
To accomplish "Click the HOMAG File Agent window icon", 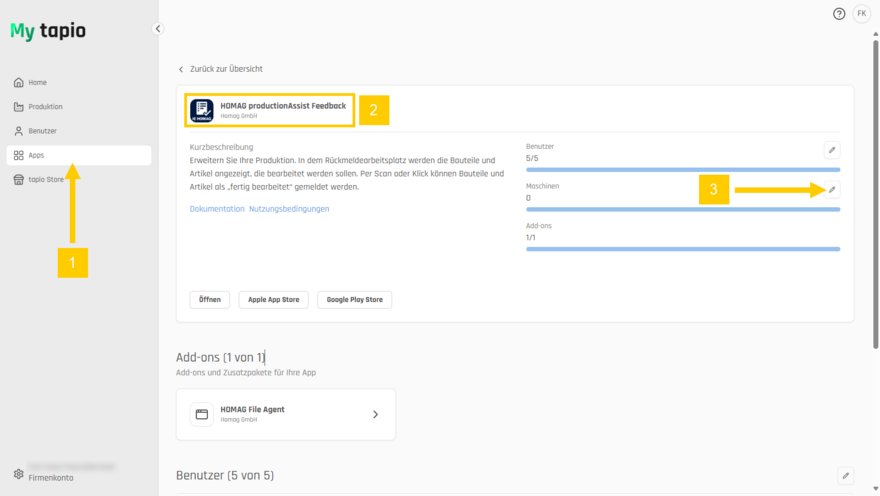I will pyautogui.click(x=201, y=415).
